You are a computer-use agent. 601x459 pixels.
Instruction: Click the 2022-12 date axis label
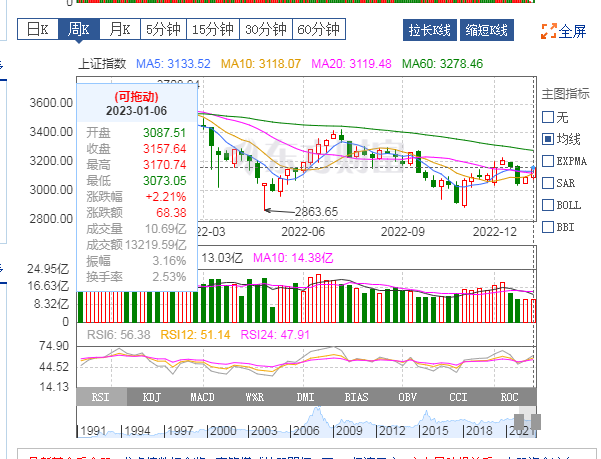[x=494, y=232]
